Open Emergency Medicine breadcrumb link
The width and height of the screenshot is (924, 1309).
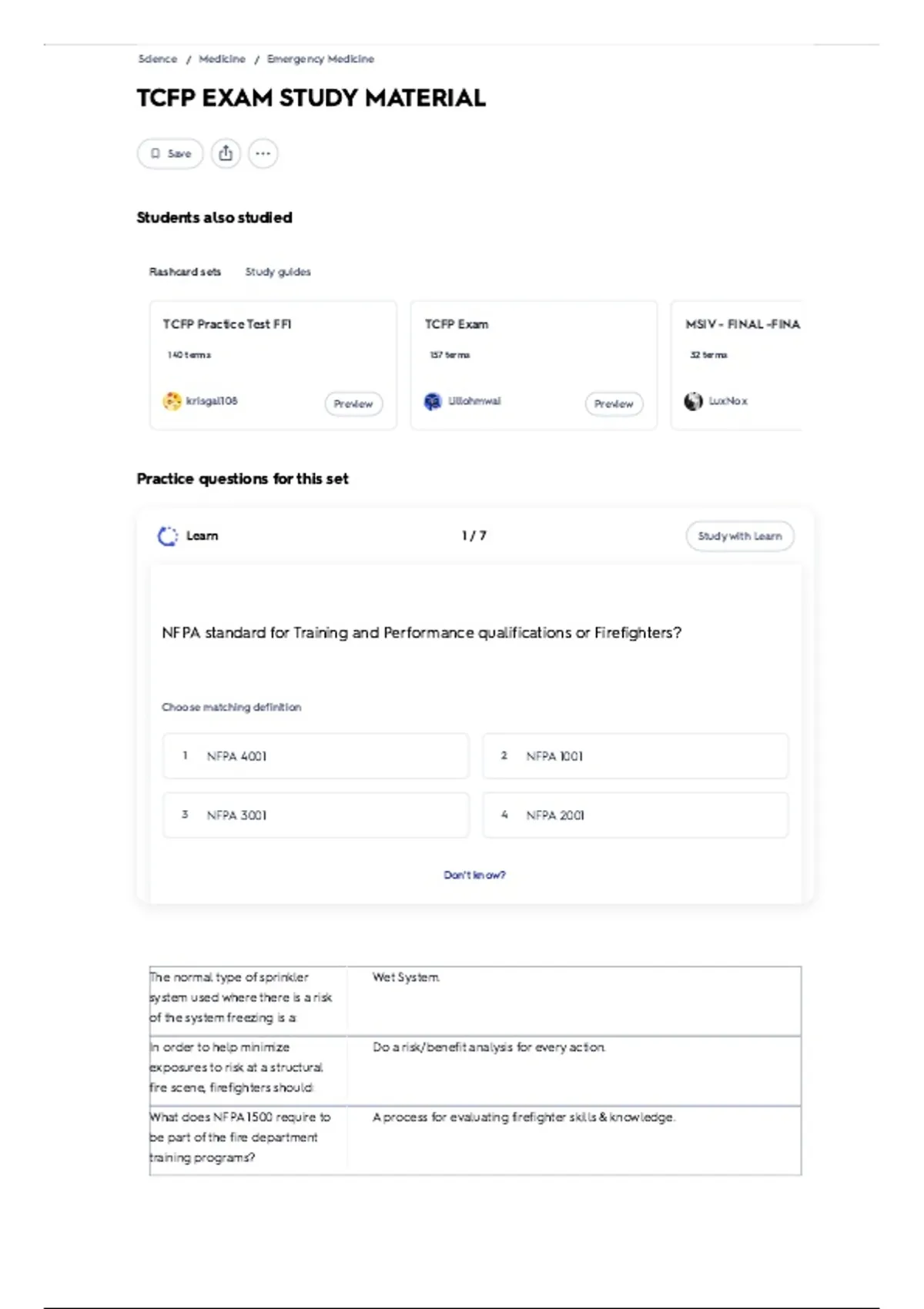pos(320,59)
